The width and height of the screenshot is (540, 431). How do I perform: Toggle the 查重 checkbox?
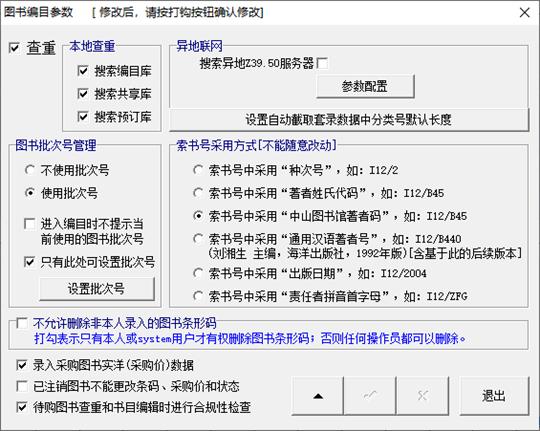[14, 48]
